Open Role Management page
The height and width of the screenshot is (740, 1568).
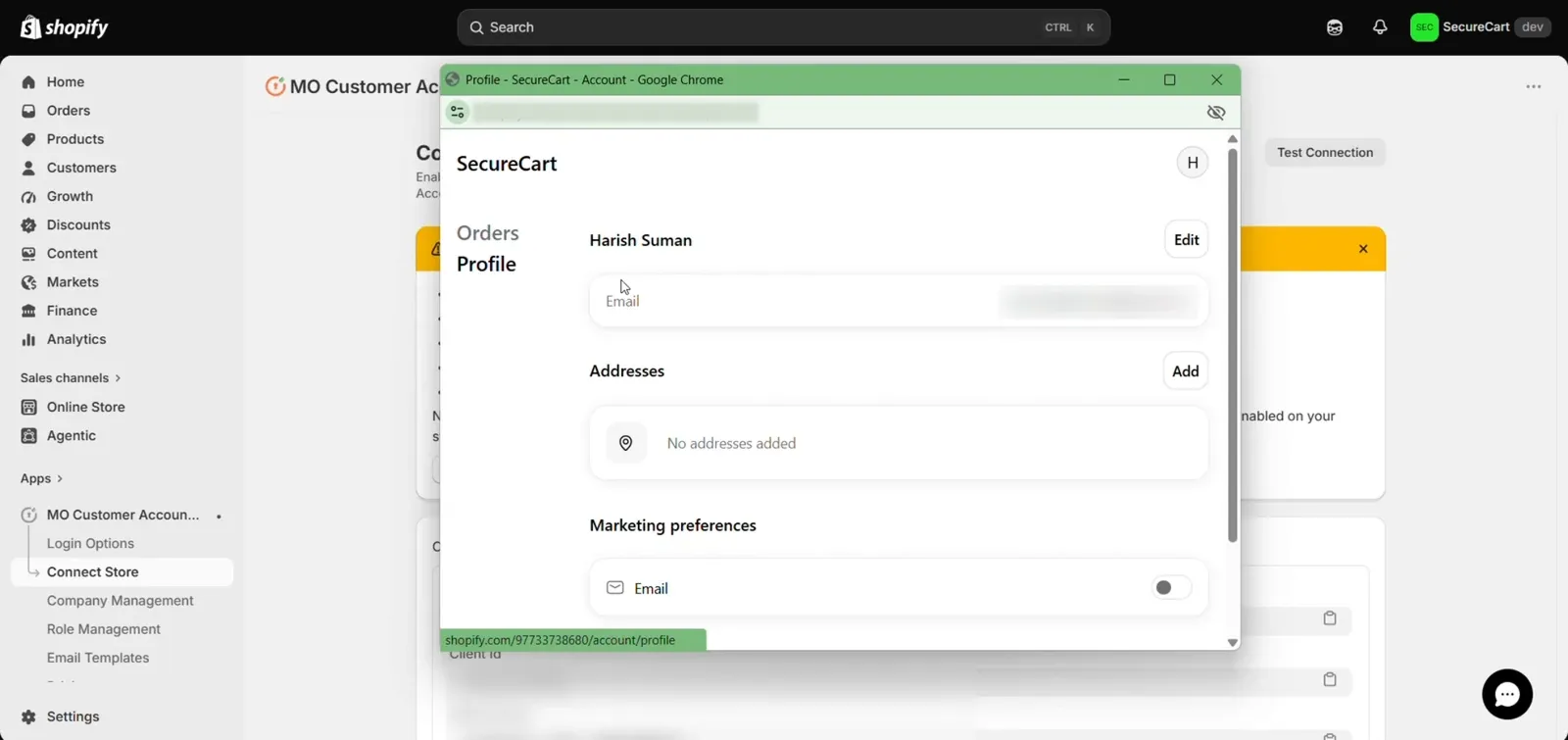pyautogui.click(x=104, y=629)
